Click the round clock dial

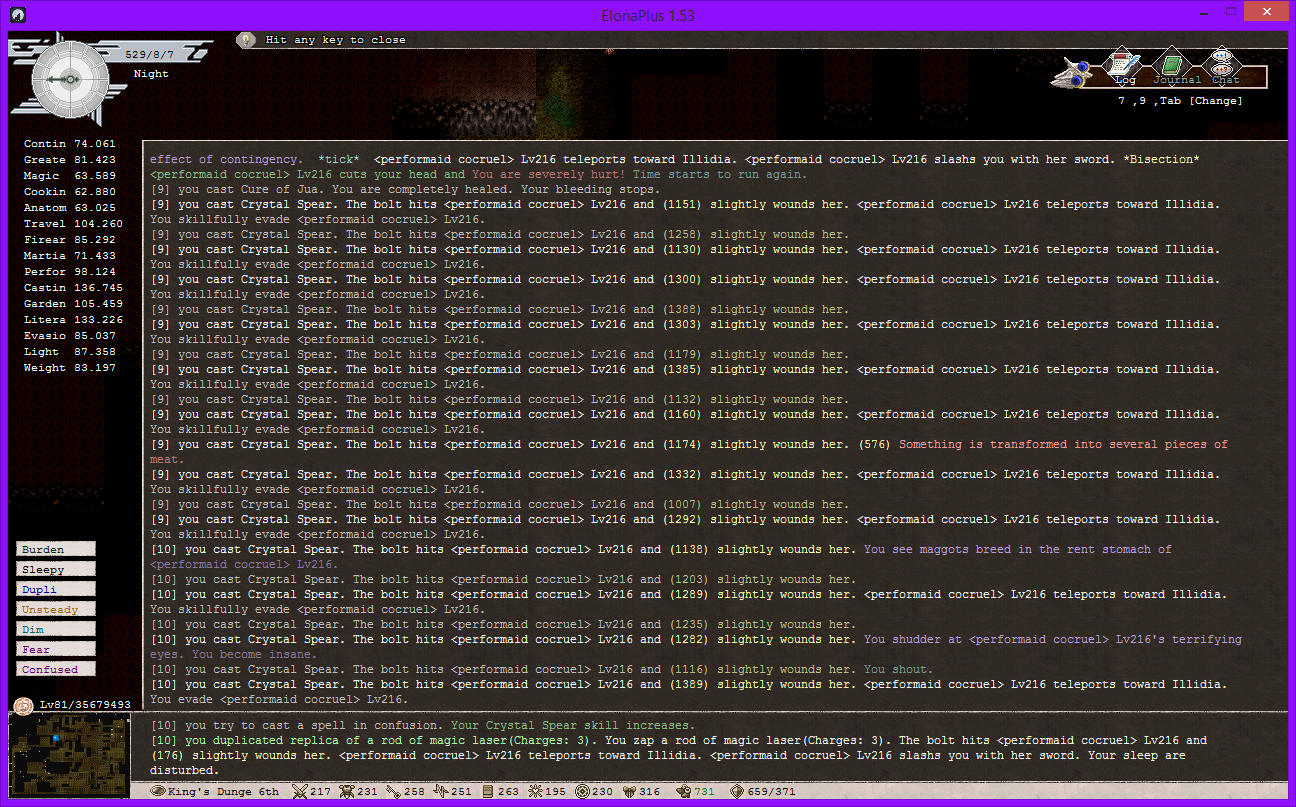(70, 78)
